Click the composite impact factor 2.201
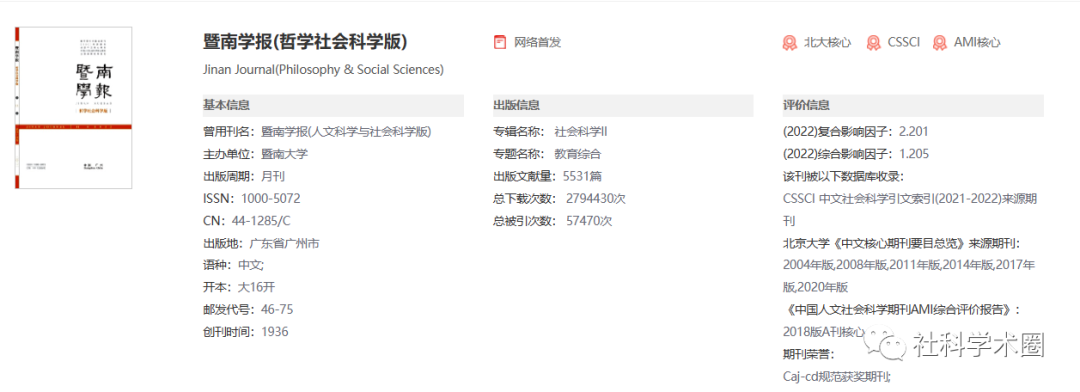This screenshot has height=392, width=1080. pos(915,132)
